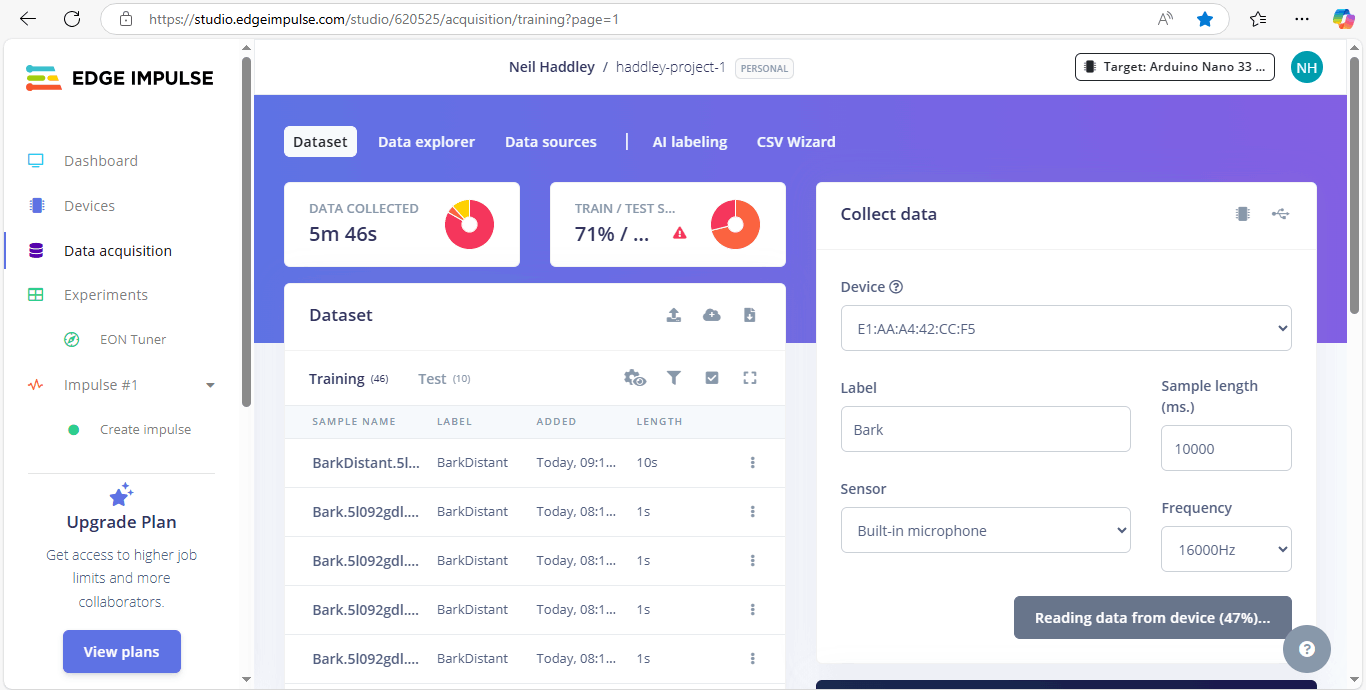Open options menu for BarkDistant 10s sample
Viewport: 1366px width, 690px height.
coord(753,463)
